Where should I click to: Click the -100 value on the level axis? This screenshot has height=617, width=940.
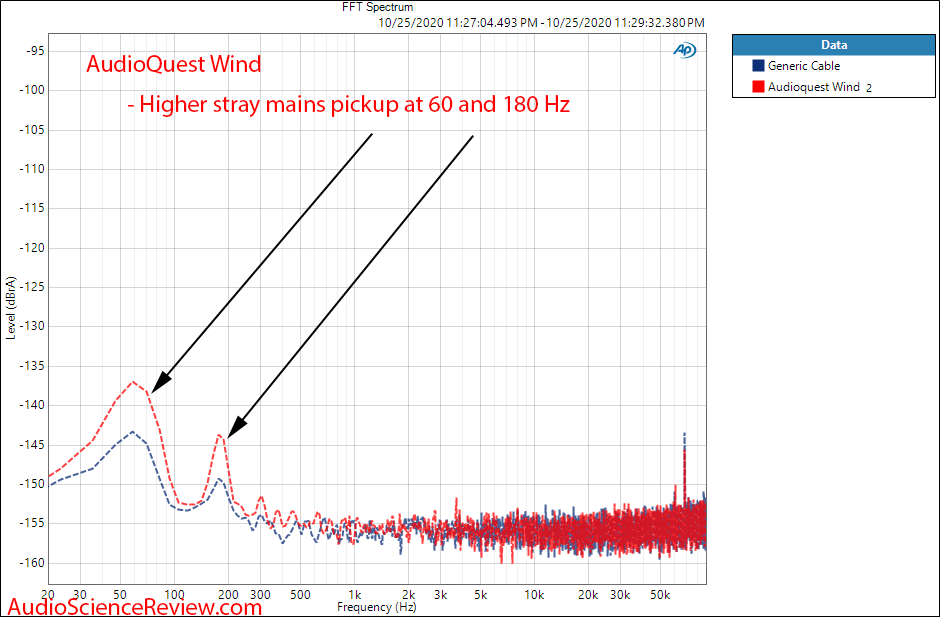tap(32, 90)
